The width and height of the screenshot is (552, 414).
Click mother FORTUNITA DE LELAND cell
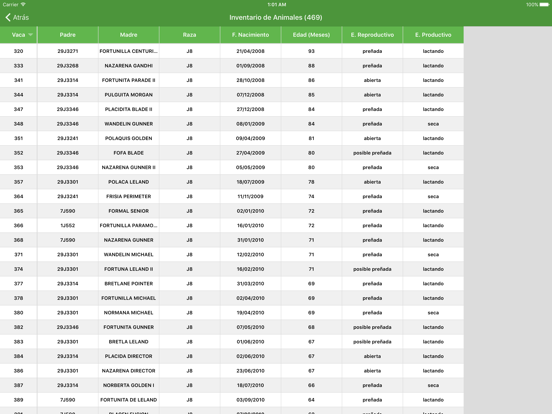[x=128, y=400]
